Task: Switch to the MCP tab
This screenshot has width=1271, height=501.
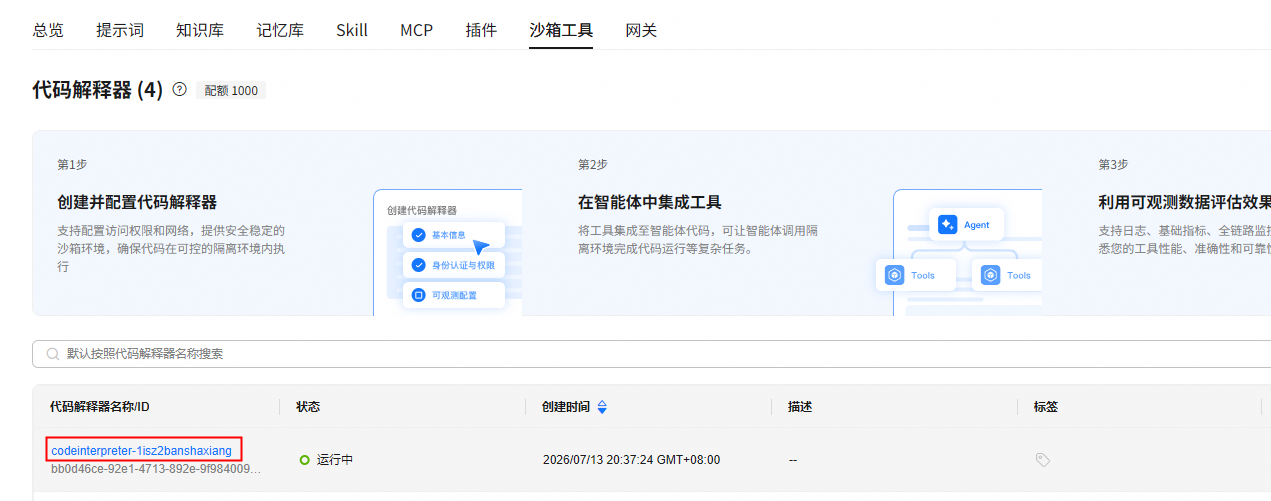Action: tap(416, 30)
